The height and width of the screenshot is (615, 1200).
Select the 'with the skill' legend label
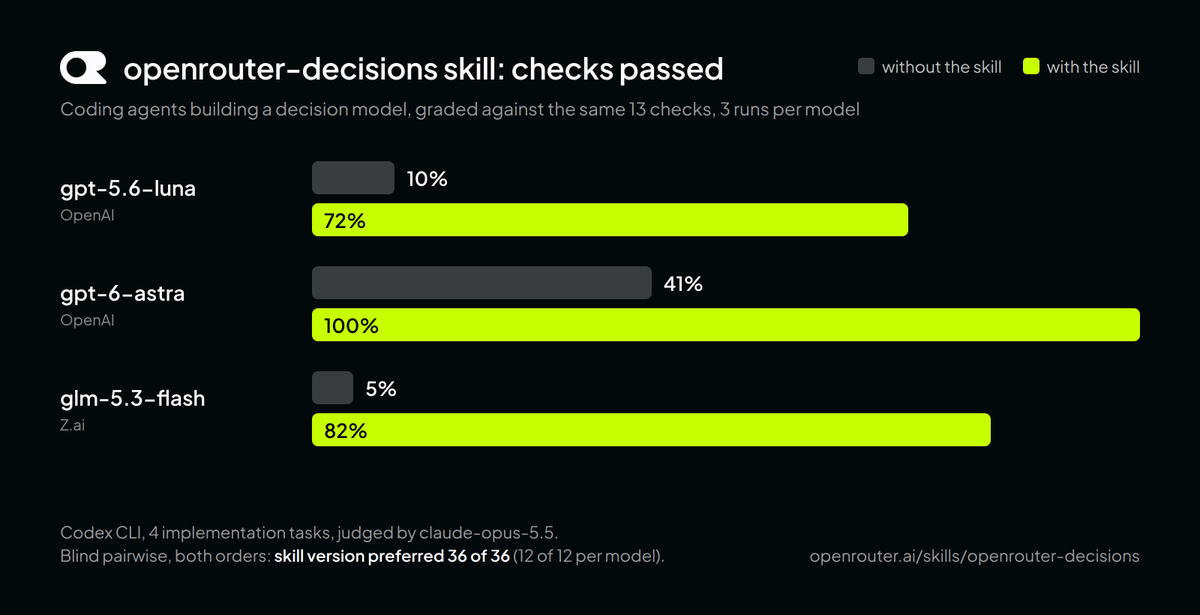1093,67
